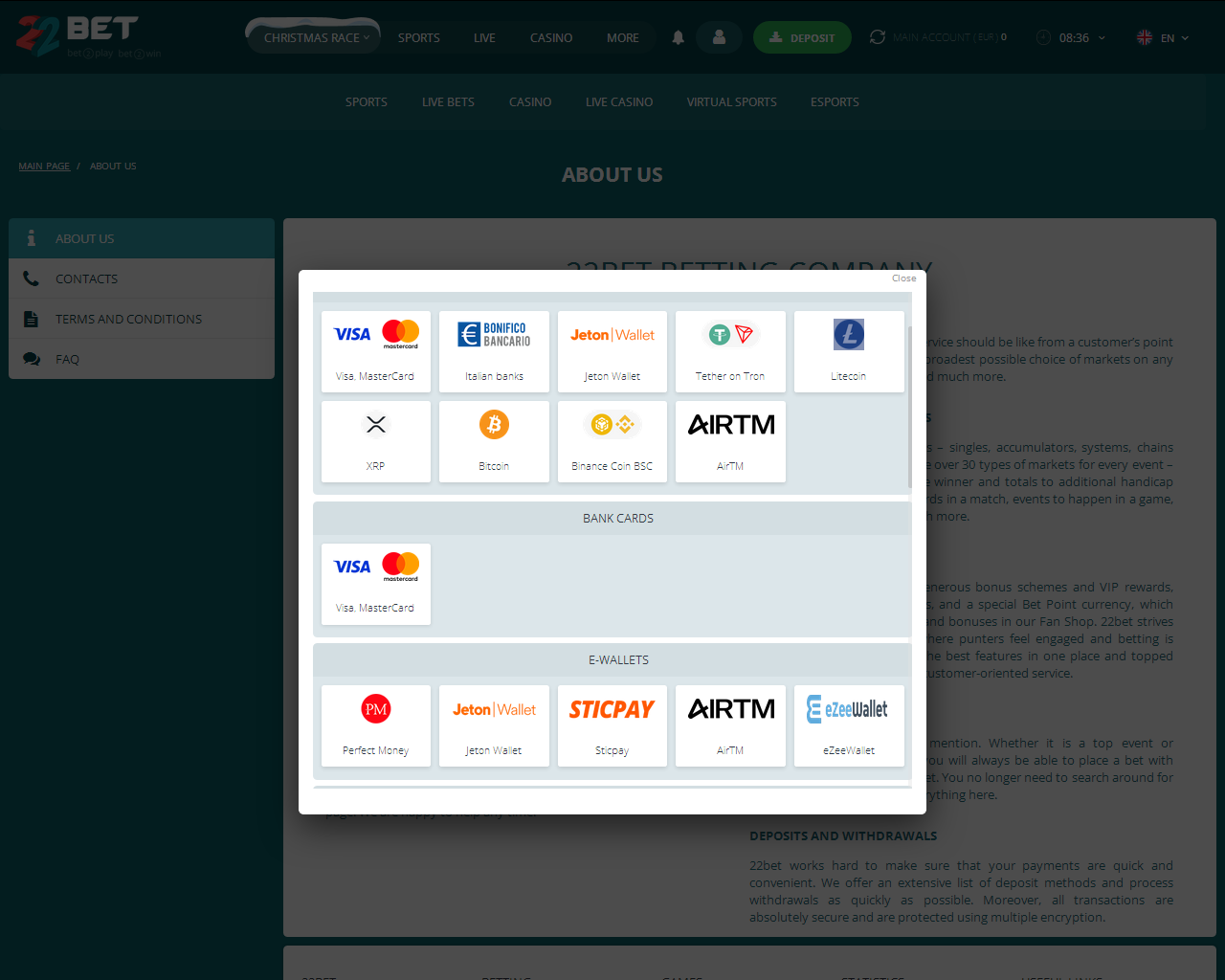Click the Terms and Conditions document icon
This screenshot has width=1225, height=980.
pos(32,319)
